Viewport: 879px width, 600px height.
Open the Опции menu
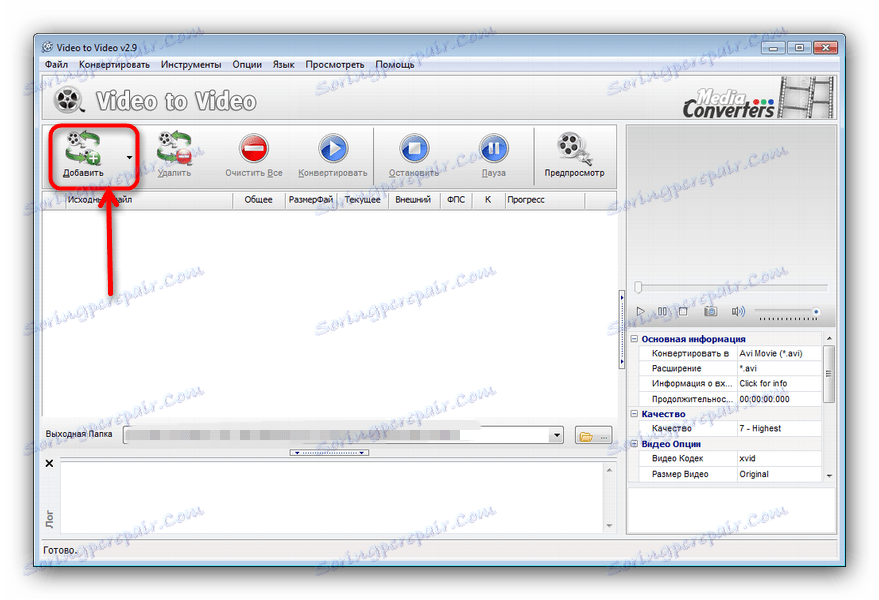pyautogui.click(x=247, y=64)
